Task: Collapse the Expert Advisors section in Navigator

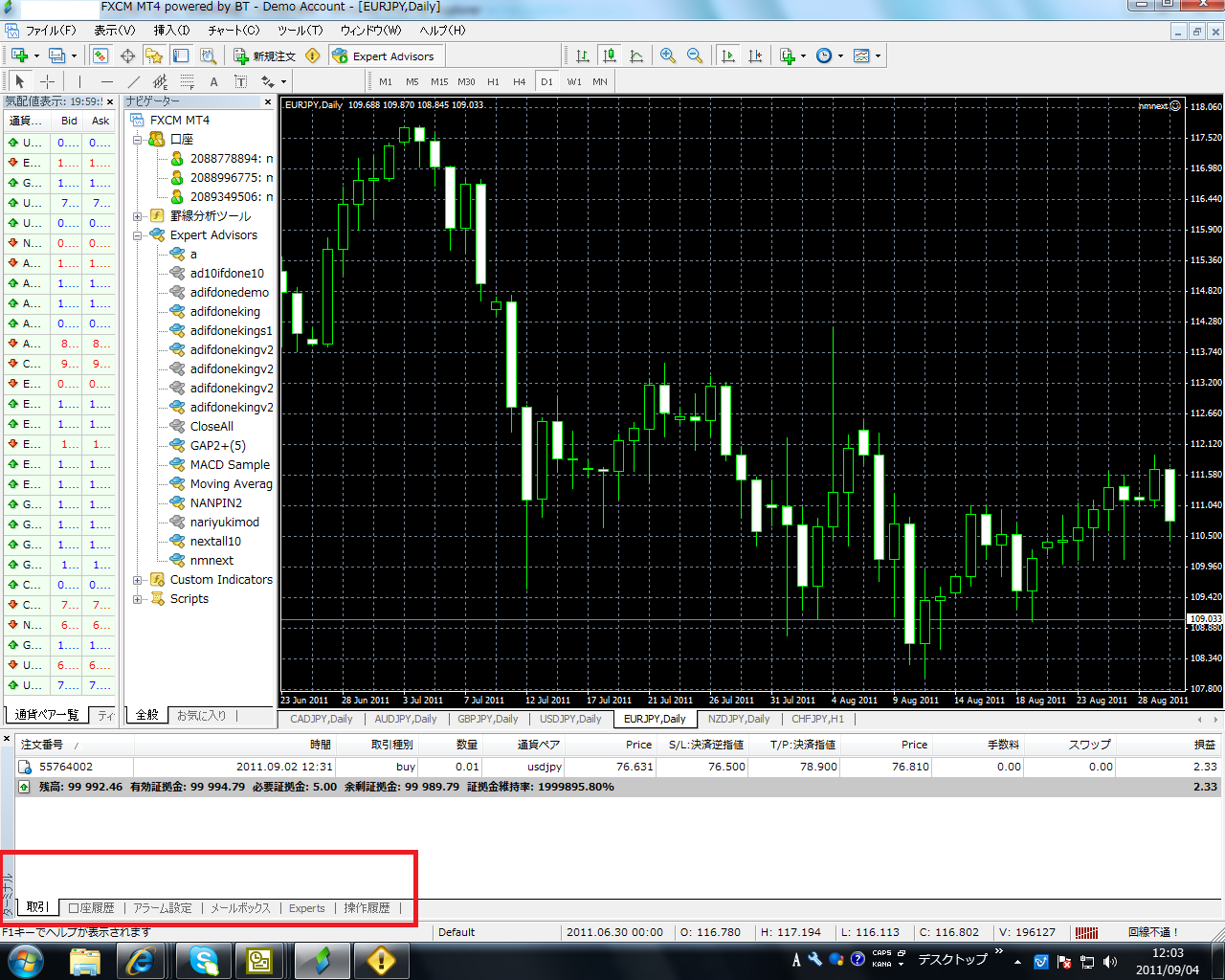Action: (x=138, y=234)
